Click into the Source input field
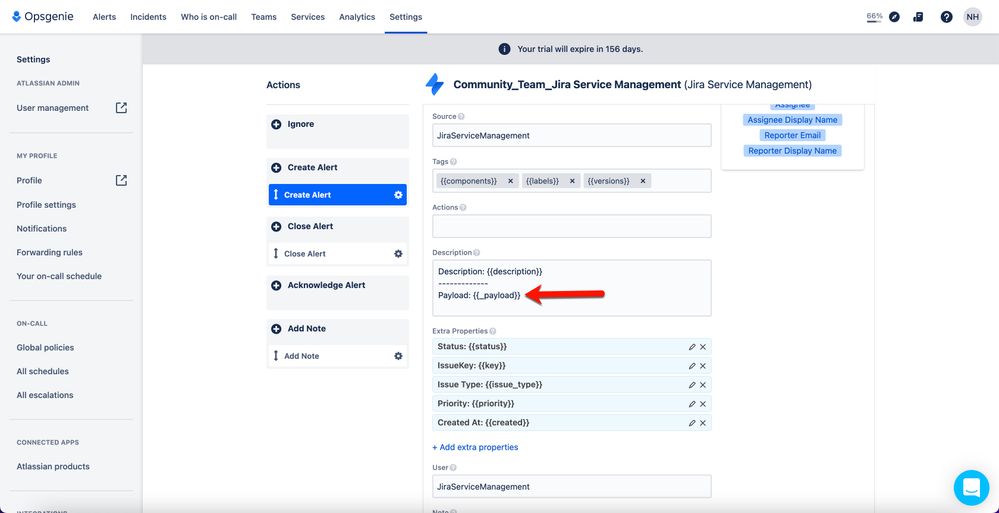Viewport: 999px width, 513px height. point(571,136)
